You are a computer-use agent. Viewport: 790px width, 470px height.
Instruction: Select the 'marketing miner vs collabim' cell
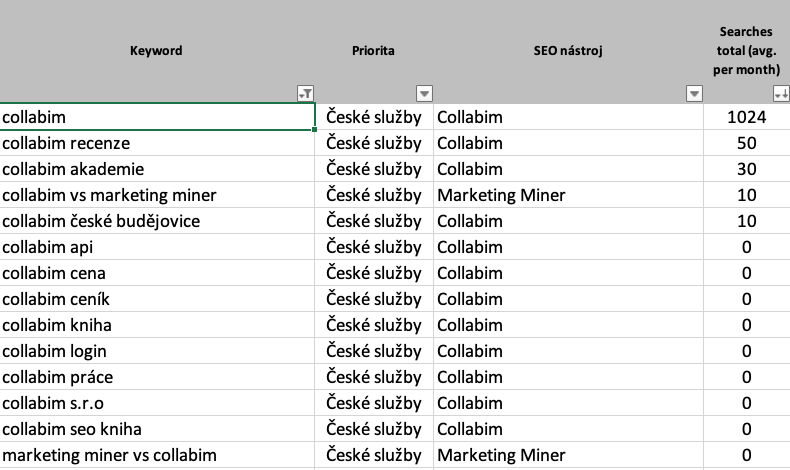(x=157, y=455)
